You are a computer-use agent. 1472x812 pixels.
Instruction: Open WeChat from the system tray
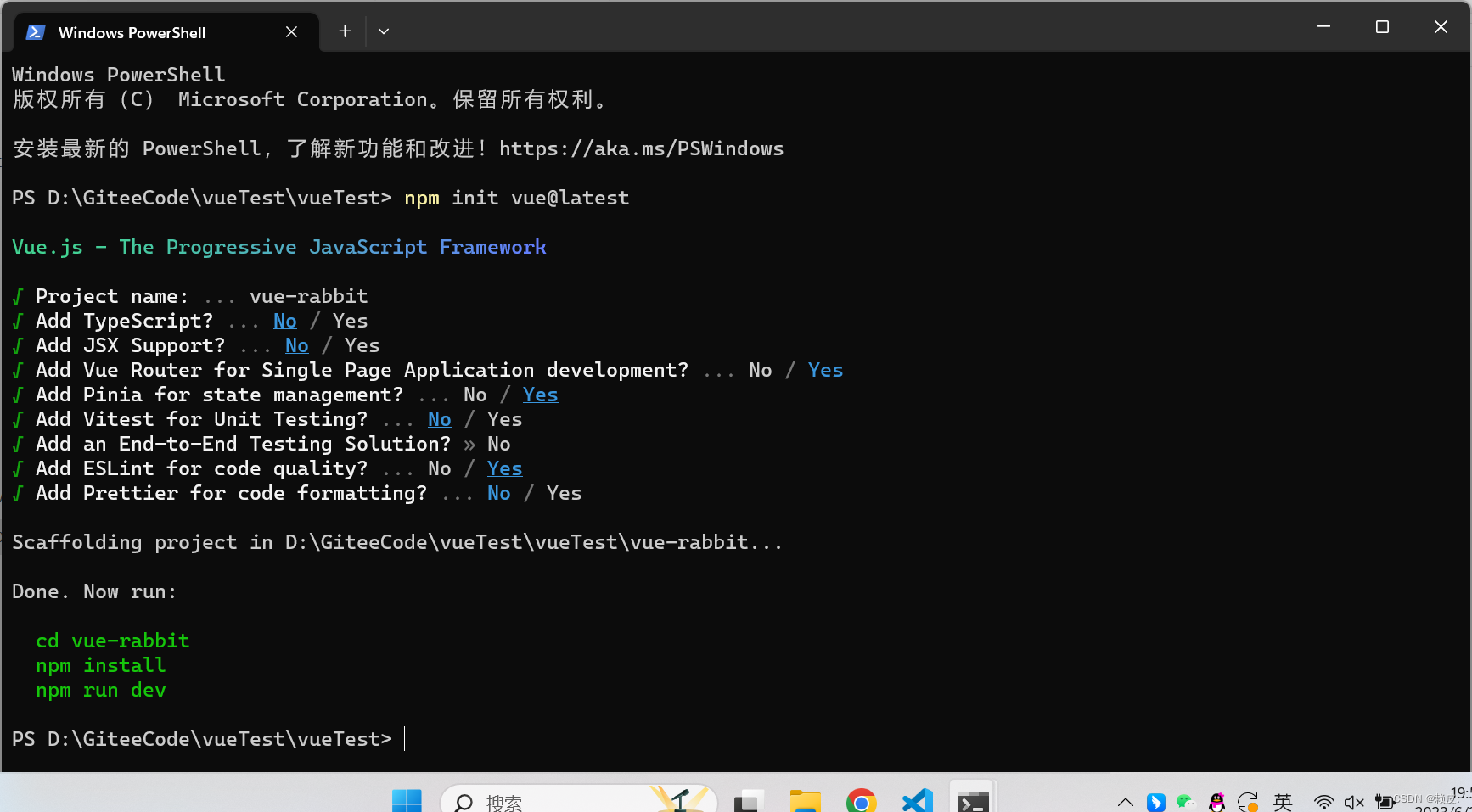coord(1185,802)
